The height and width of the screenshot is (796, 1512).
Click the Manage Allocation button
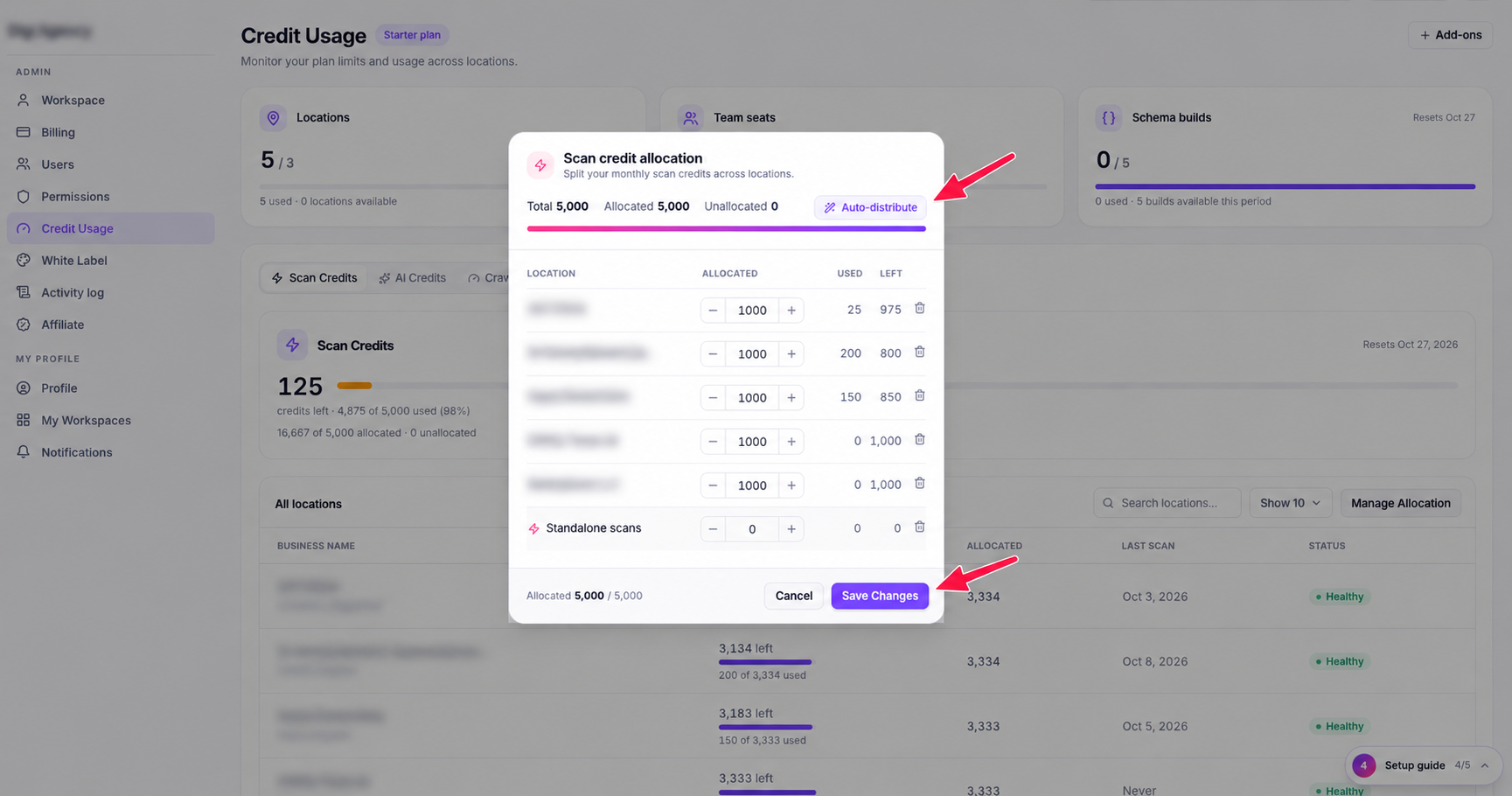(1400, 503)
